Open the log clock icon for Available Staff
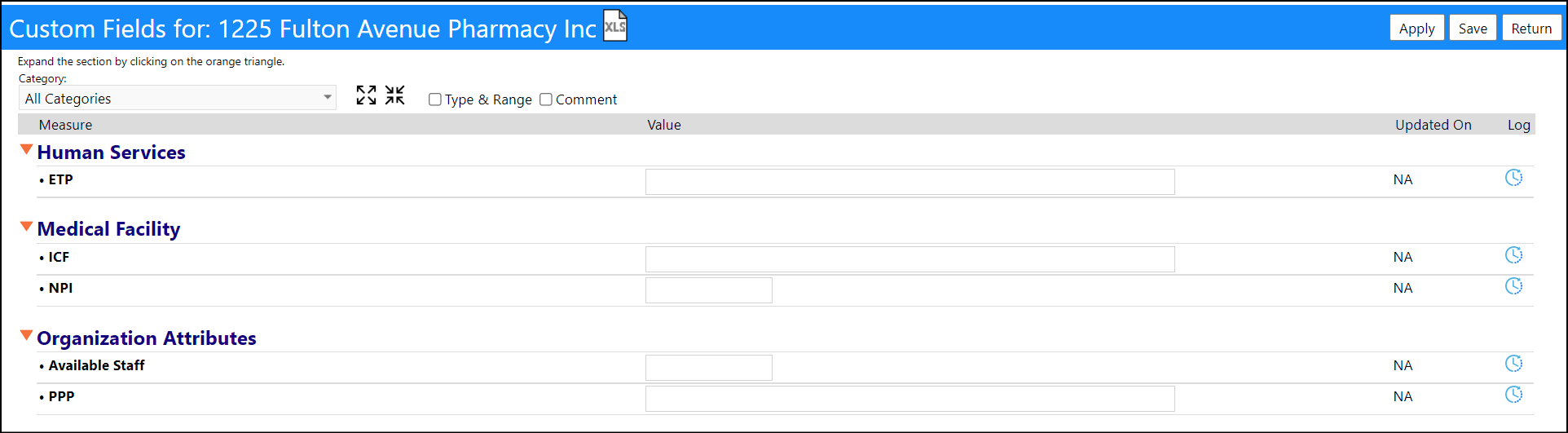1568x433 pixels. tap(1513, 364)
